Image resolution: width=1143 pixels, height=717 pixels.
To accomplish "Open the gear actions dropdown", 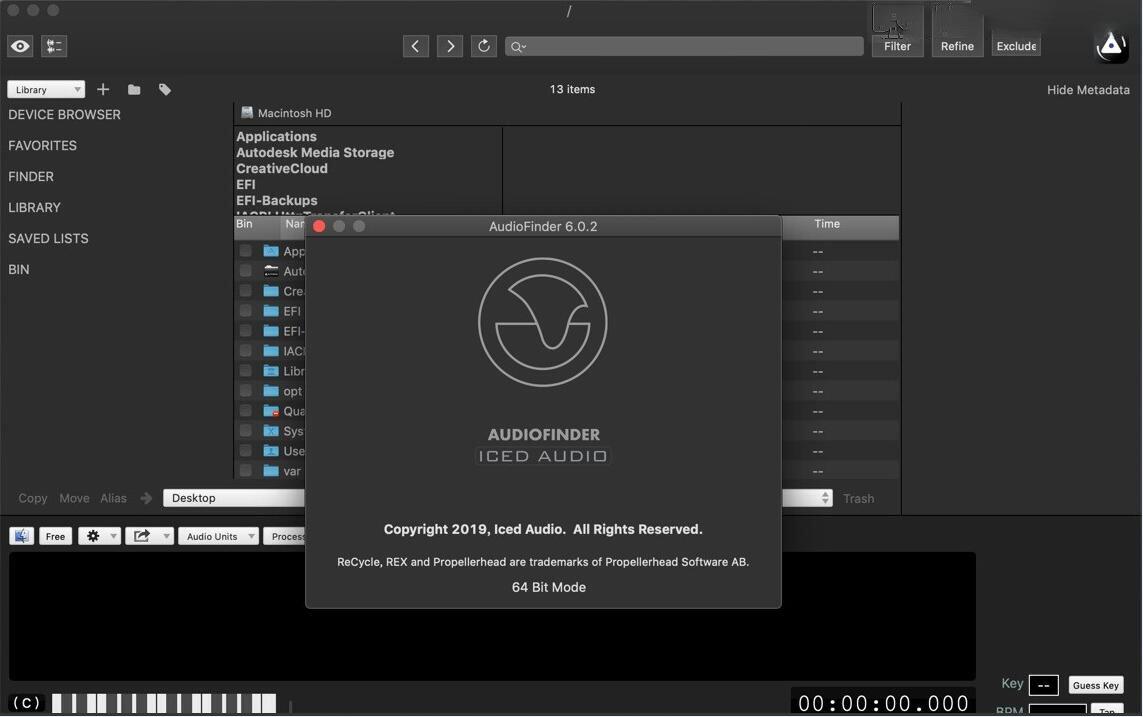I will click(99, 536).
